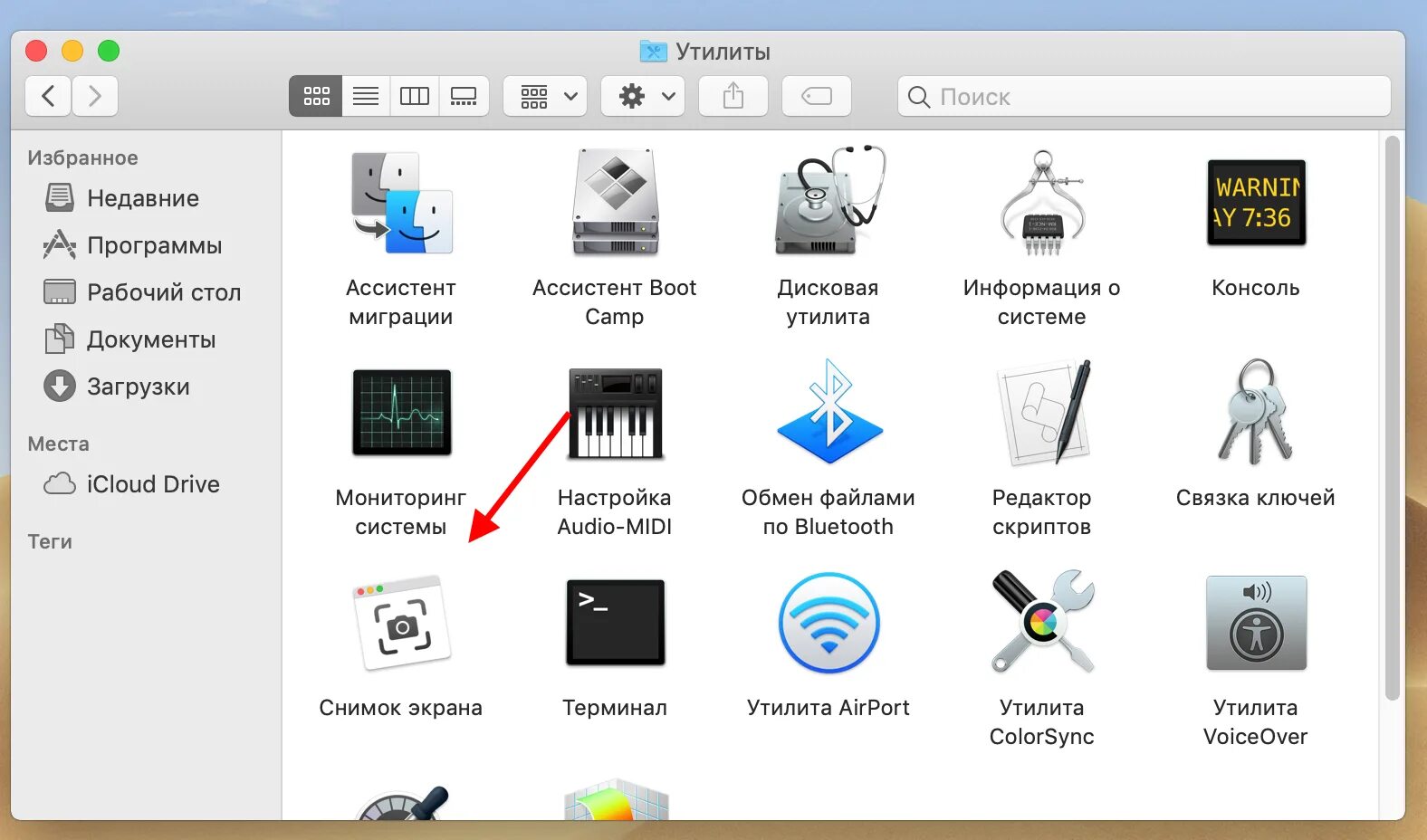Select Связка ключей keys icon
Screen dimensions: 1427x840
tap(1256, 412)
